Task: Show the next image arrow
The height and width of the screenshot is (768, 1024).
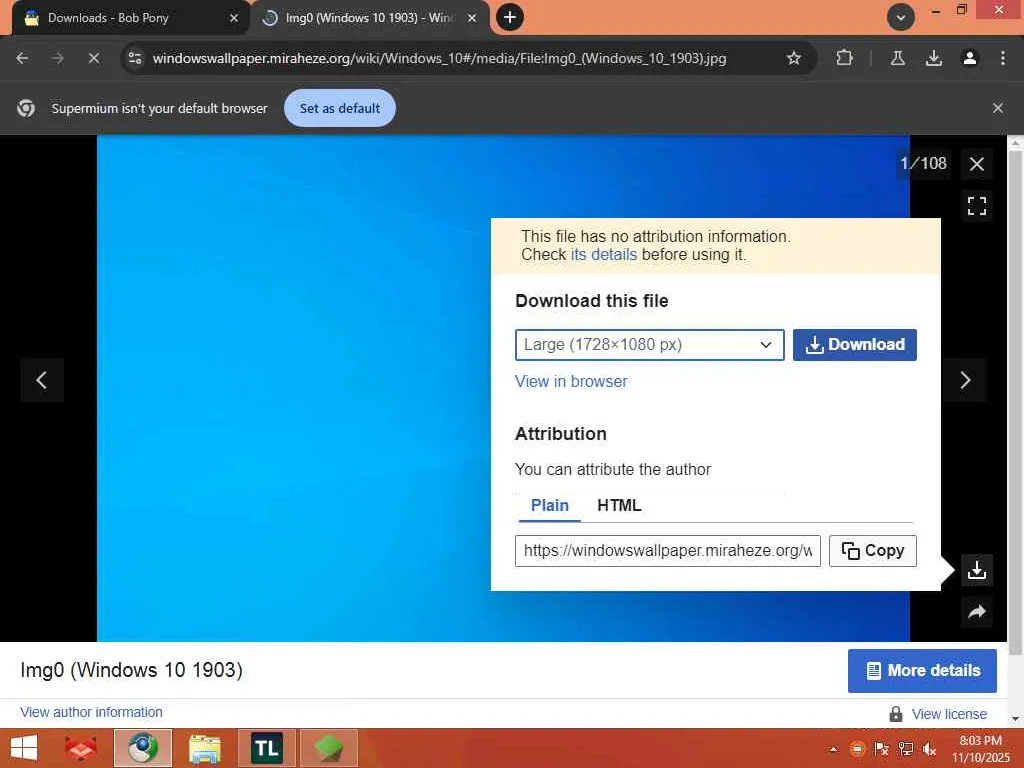Action: click(965, 379)
